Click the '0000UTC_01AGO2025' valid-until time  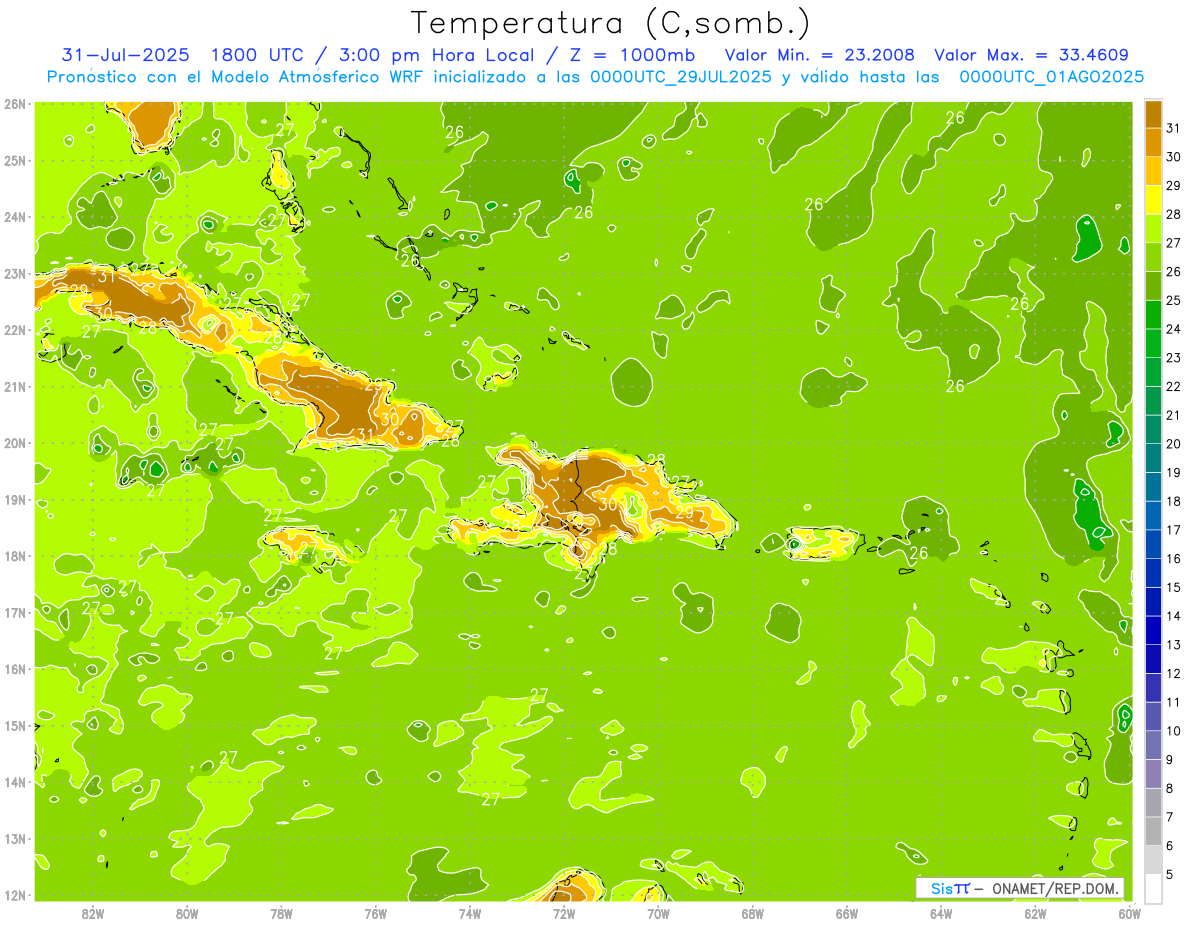[1052, 77]
